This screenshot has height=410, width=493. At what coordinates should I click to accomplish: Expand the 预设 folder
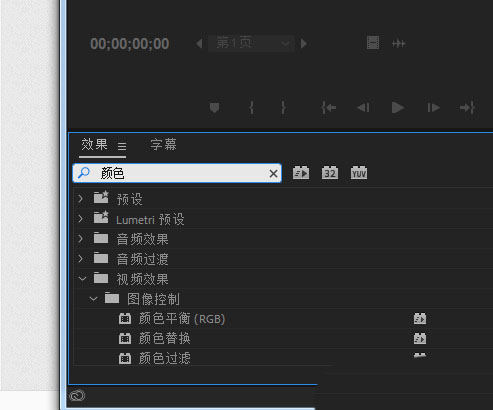click(80, 199)
